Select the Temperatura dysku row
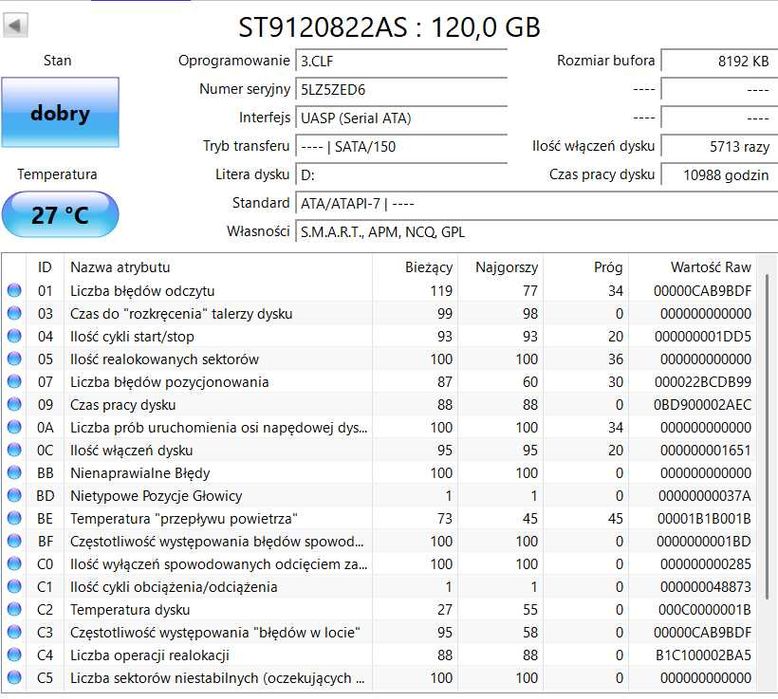The width and height of the screenshot is (778, 699). 379,610
